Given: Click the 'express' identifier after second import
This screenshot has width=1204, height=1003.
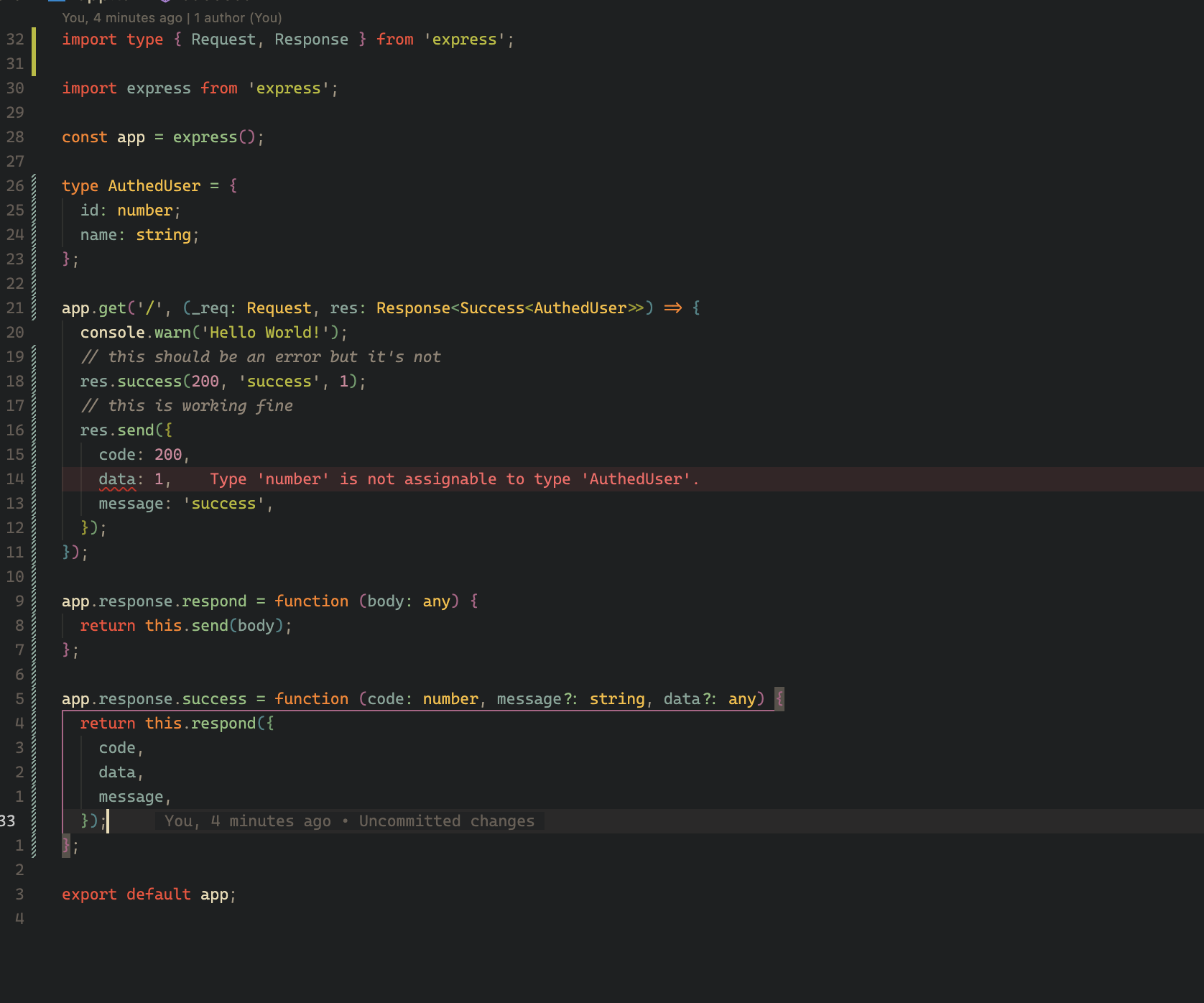Looking at the screenshot, I should click(x=159, y=88).
